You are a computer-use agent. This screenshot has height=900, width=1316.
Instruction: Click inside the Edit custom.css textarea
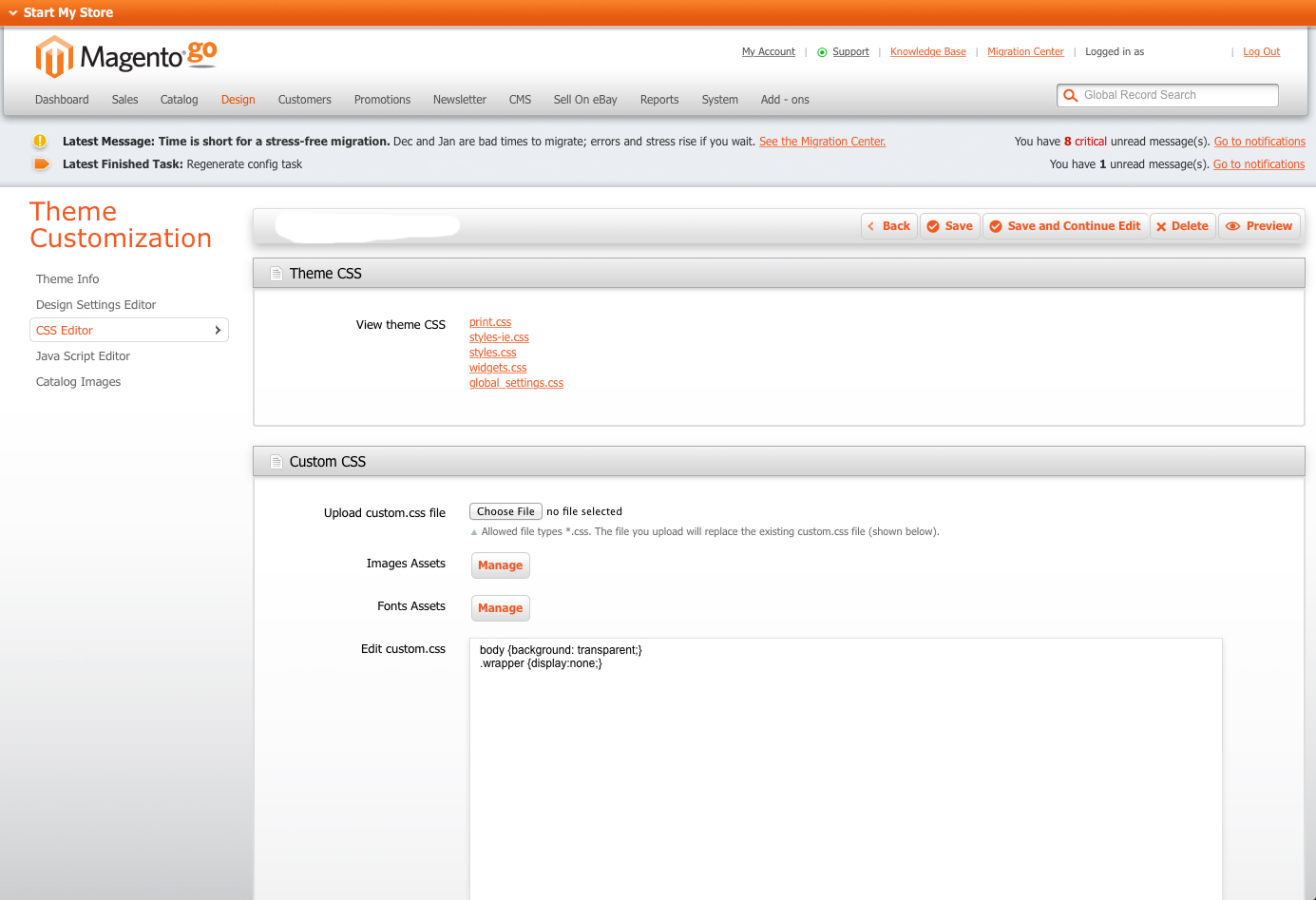(846, 769)
